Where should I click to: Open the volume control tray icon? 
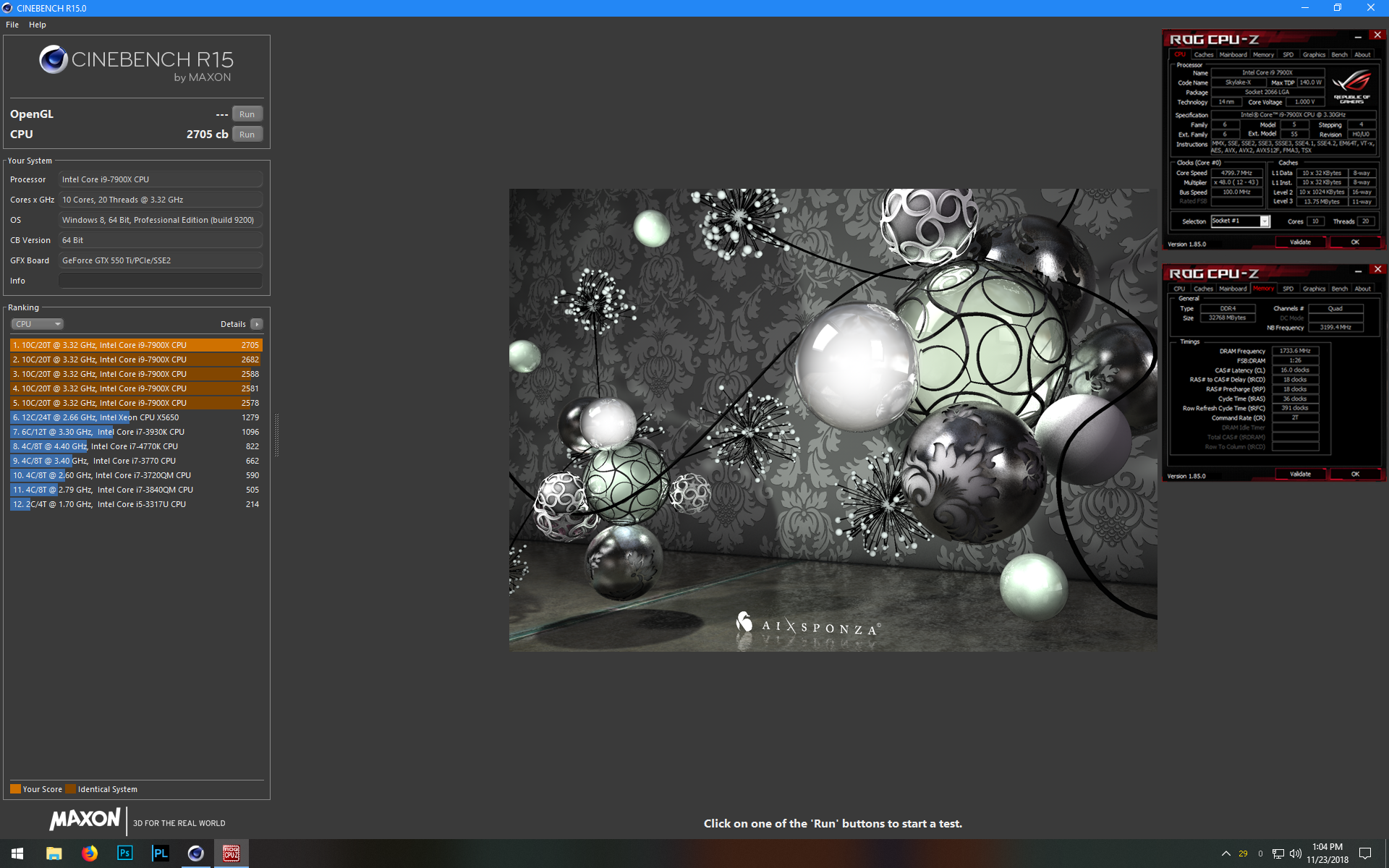[1296, 854]
